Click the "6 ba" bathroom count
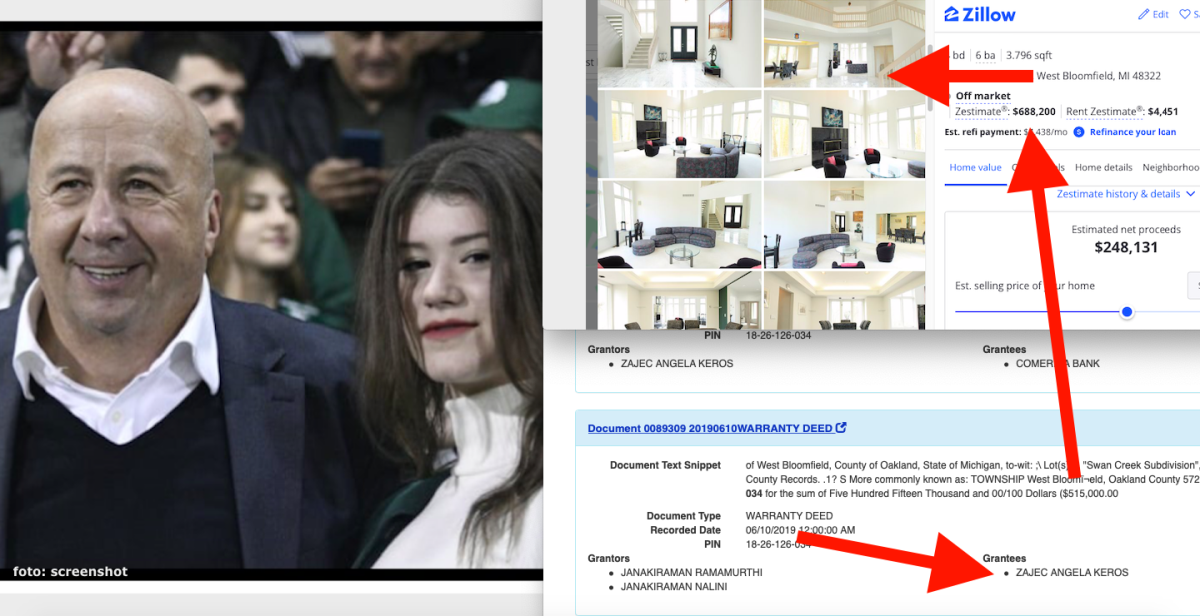 point(985,56)
